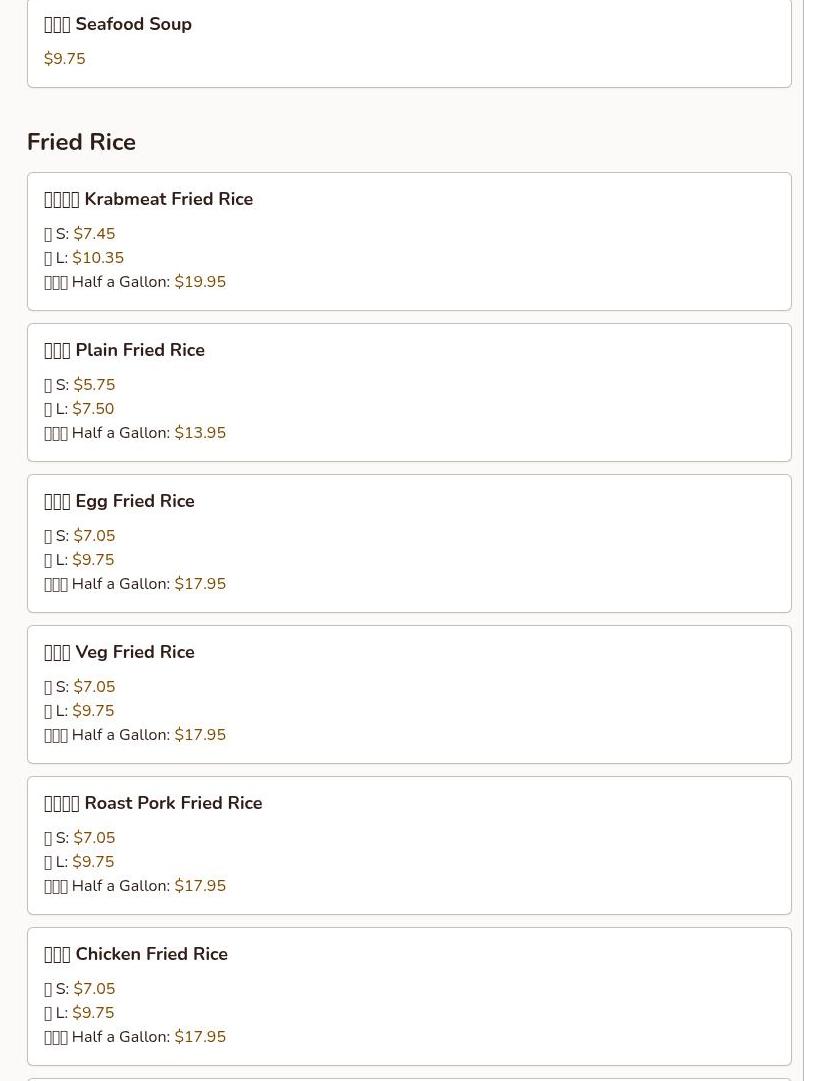The width and height of the screenshot is (824, 1081).
Task: Open the Krabmeat Fried Rice item
Action: coord(148,199)
